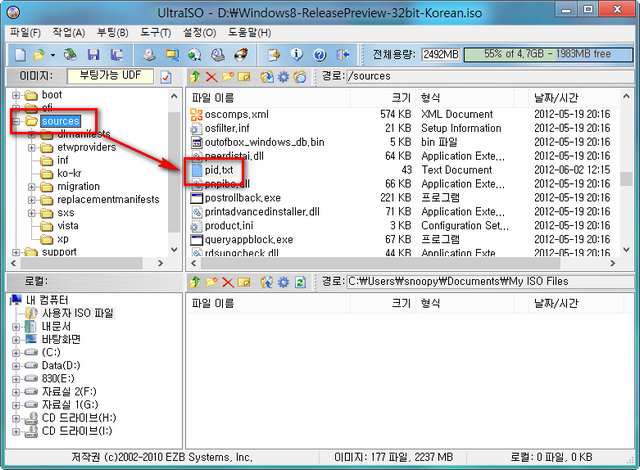This screenshot has height=470, width=640.
Task: Click the Compress ISO folder icon
Action: tap(172, 55)
